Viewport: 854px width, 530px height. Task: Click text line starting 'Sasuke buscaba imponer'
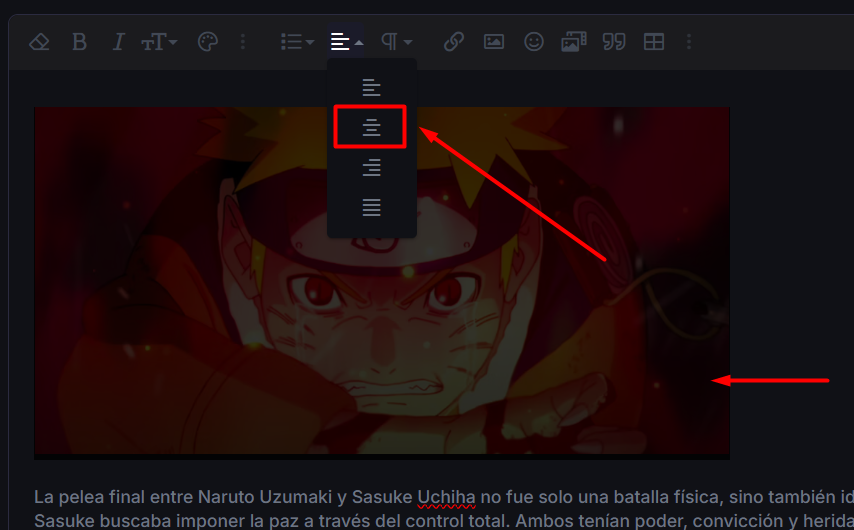point(444,521)
